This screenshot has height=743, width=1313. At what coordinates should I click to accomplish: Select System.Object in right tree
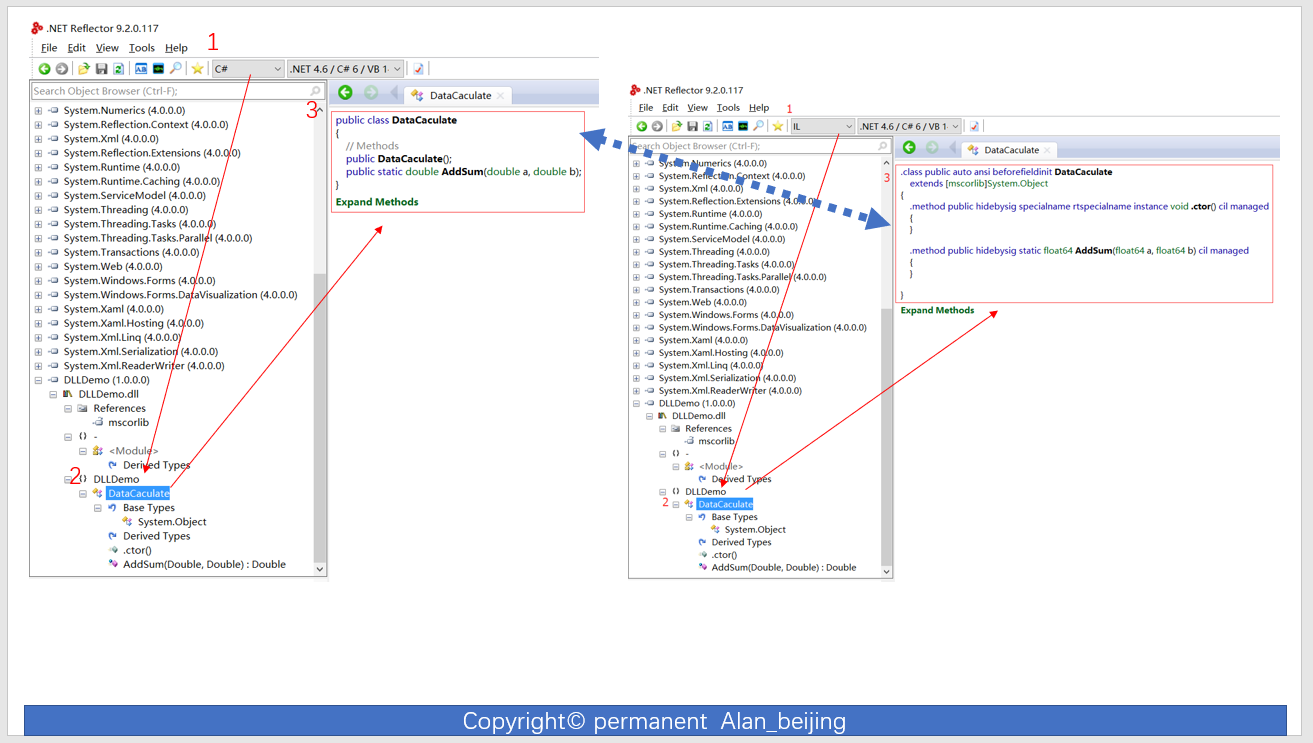[755, 530]
